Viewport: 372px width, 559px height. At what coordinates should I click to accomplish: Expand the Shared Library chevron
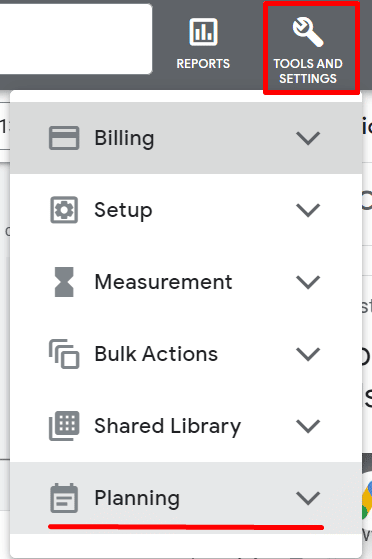[308, 426]
